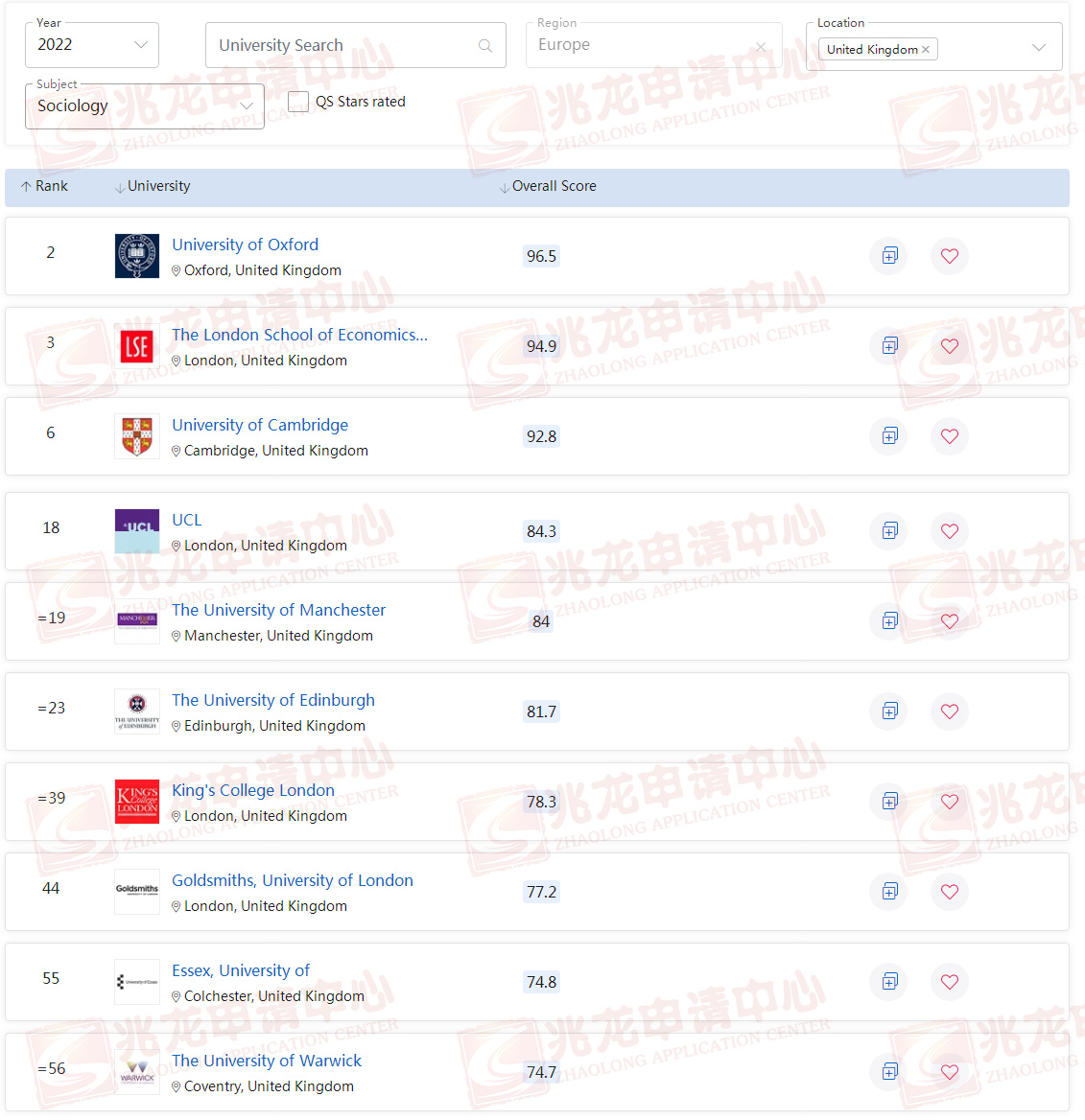Click the sort arrow on the Rank column
Image resolution: width=1085 pixels, height=1120 pixels.
24,186
